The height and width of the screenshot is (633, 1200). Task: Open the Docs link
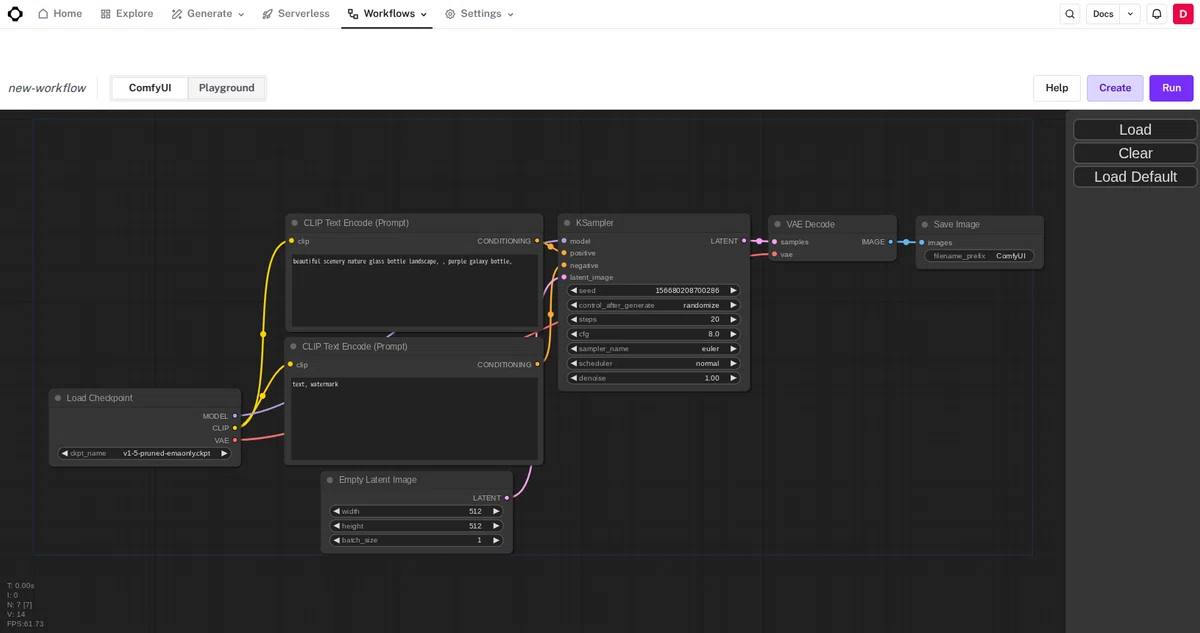click(x=1103, y=14)
